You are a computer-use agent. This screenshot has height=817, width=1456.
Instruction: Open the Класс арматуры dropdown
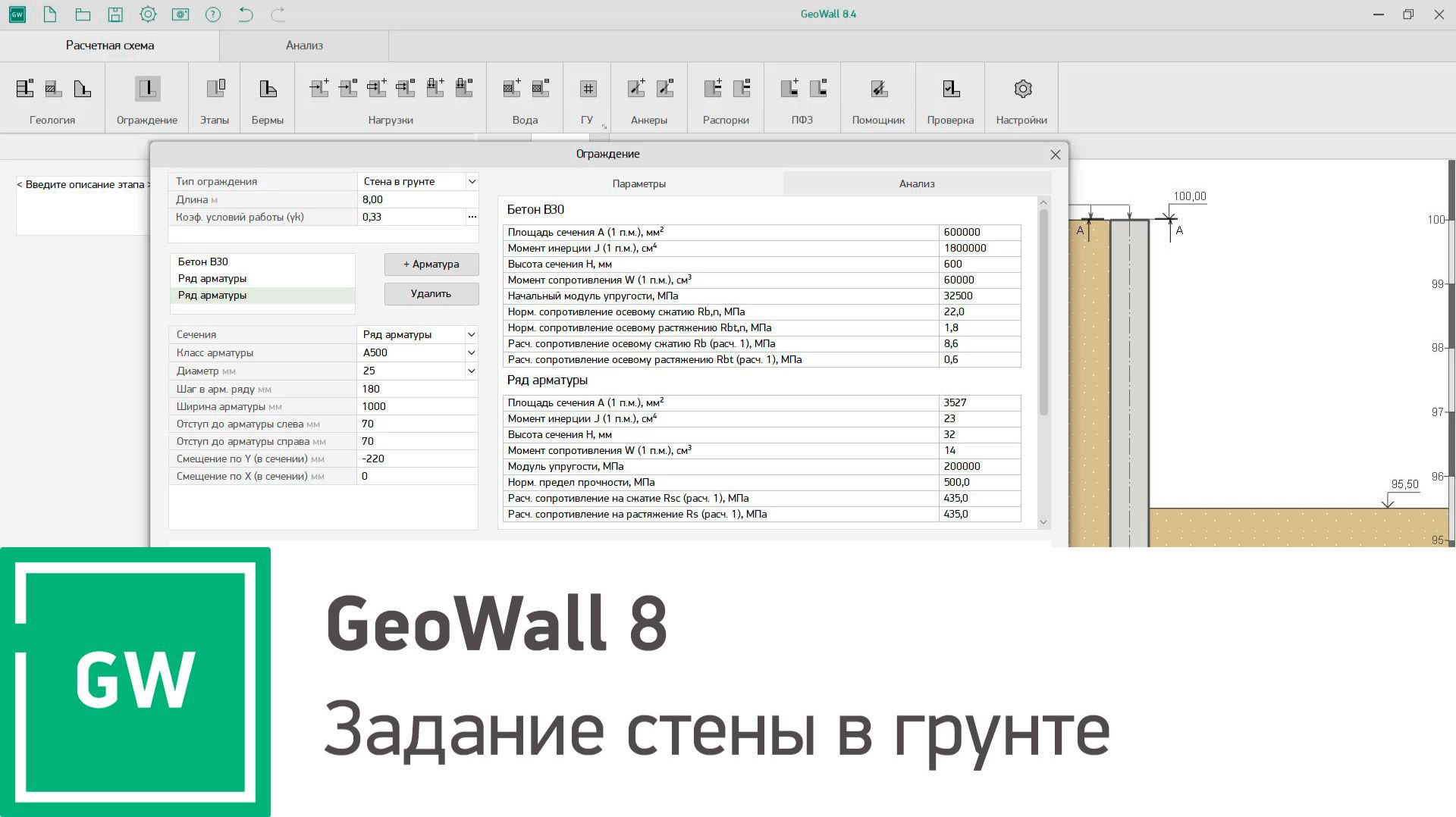point(471,353)
